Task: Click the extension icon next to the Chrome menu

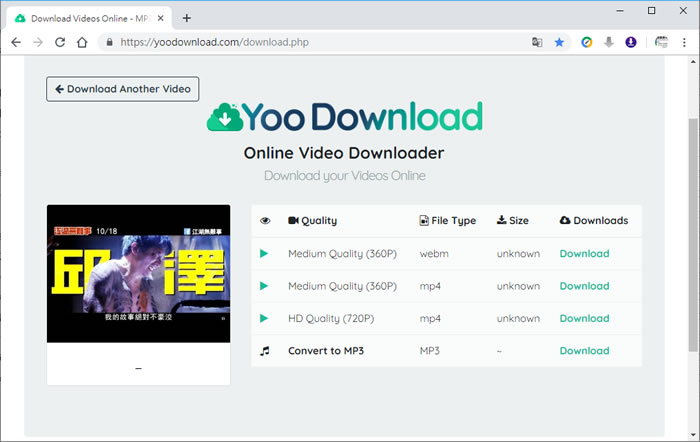Action: (x=661, y=42)
